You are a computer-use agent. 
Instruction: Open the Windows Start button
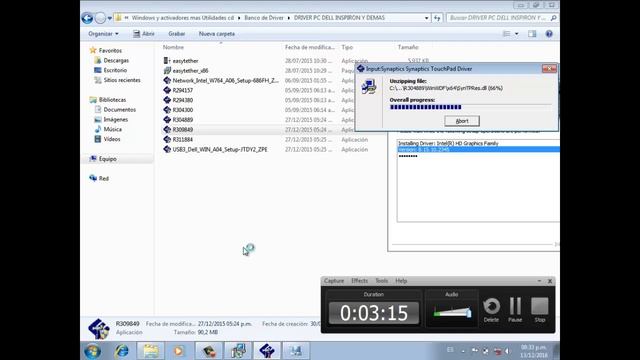pos(92,351)
